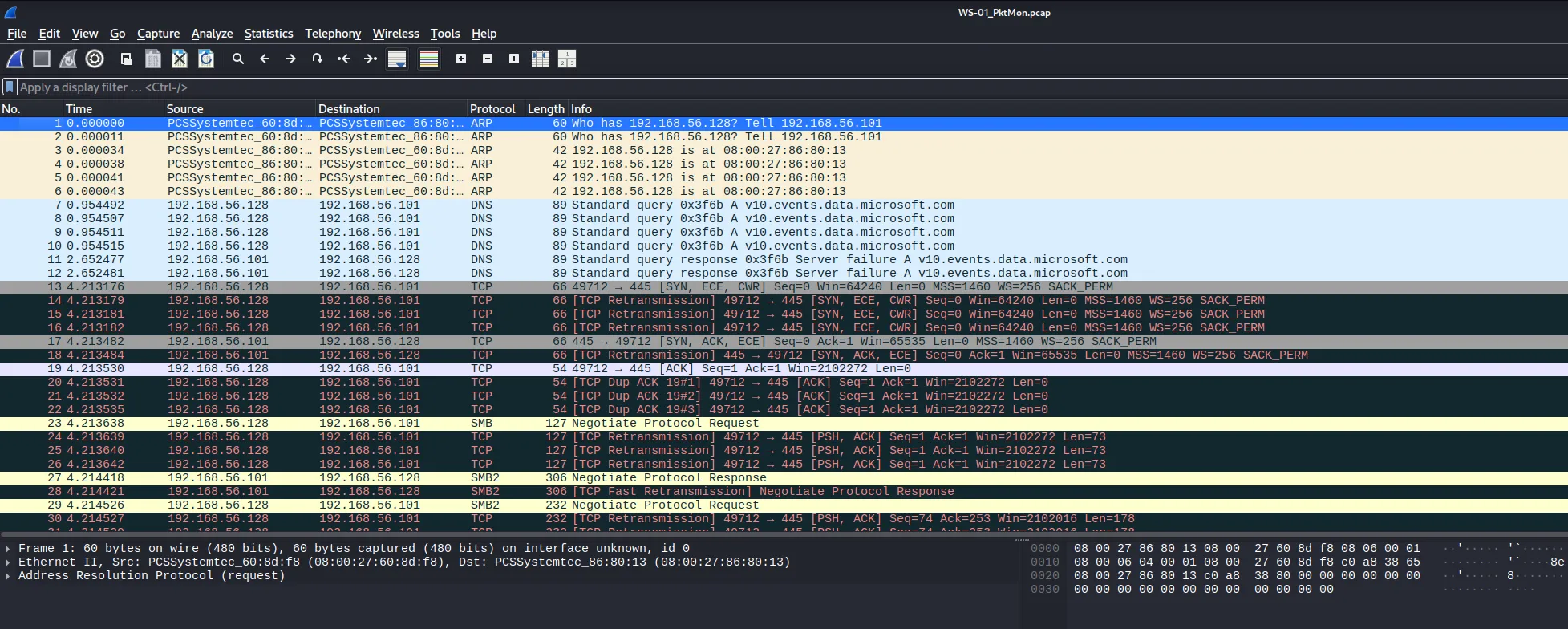
Task: Expand Address Resolution Protocol details
Action: 8,576
